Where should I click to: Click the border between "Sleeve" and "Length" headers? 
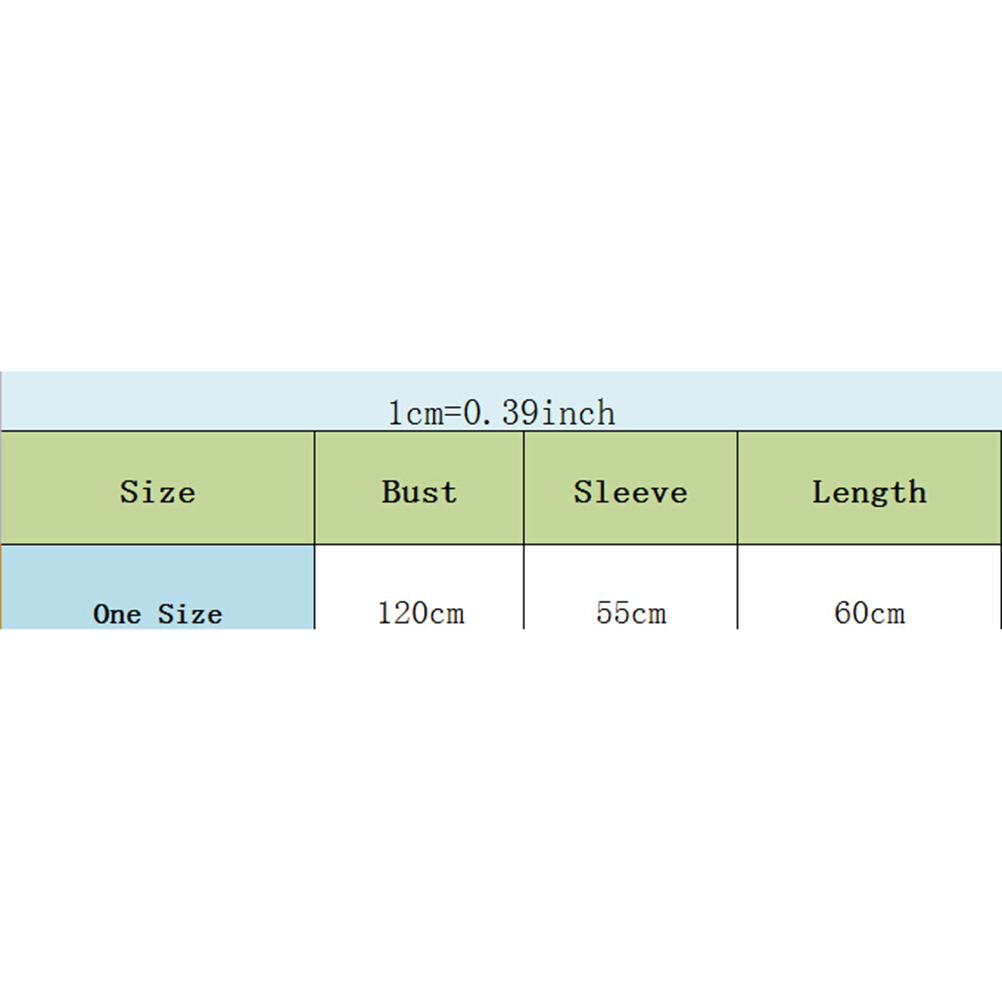pos(738,488)
